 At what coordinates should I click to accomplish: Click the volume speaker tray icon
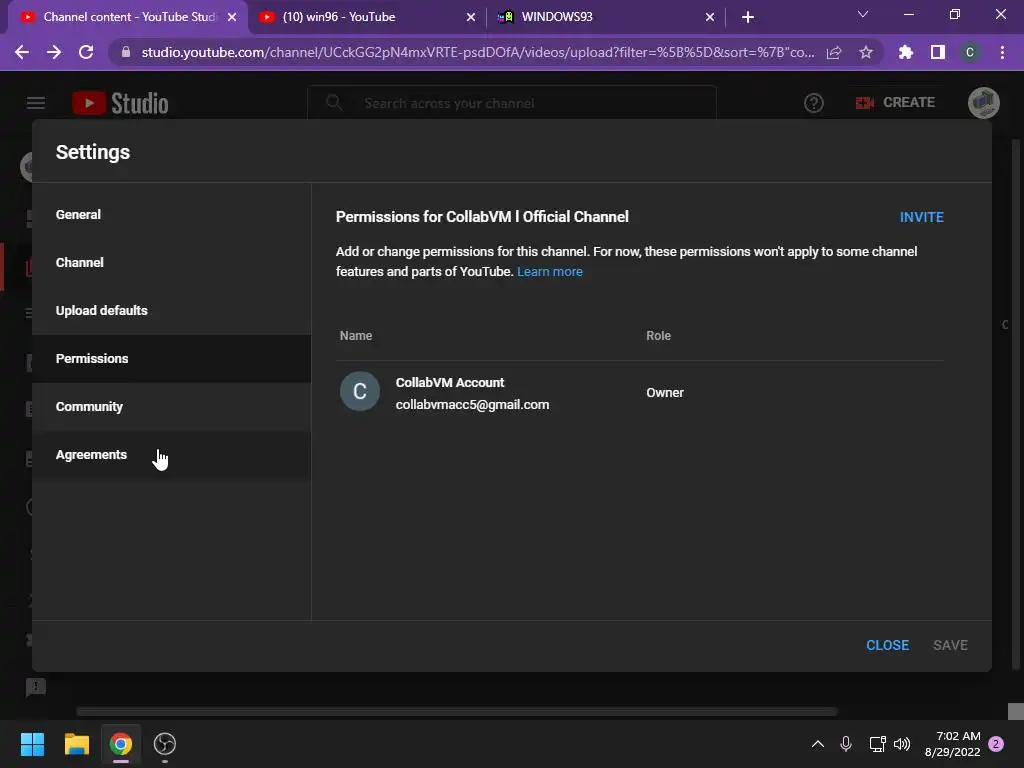coord(902,744)
